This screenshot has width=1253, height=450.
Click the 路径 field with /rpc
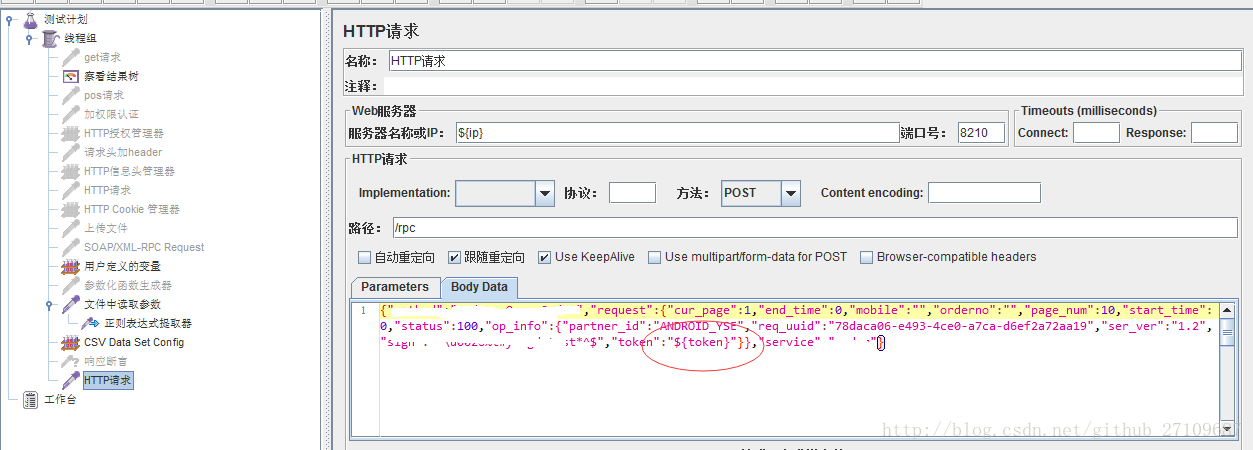coord(815,227)
